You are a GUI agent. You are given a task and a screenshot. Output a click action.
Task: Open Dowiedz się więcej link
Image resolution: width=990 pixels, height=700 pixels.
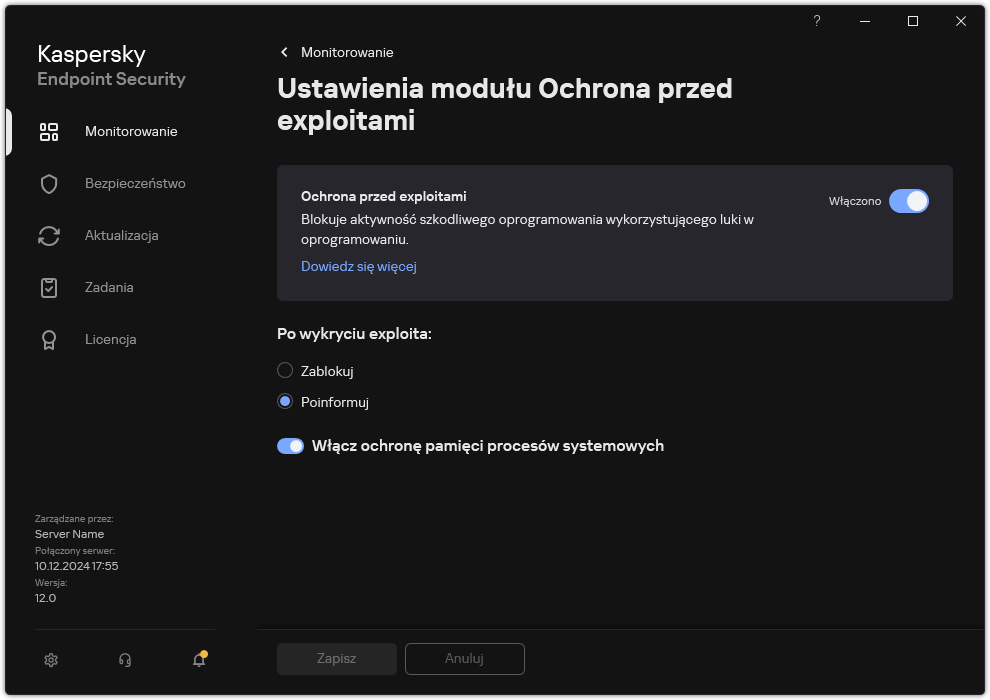click(358, 266)
